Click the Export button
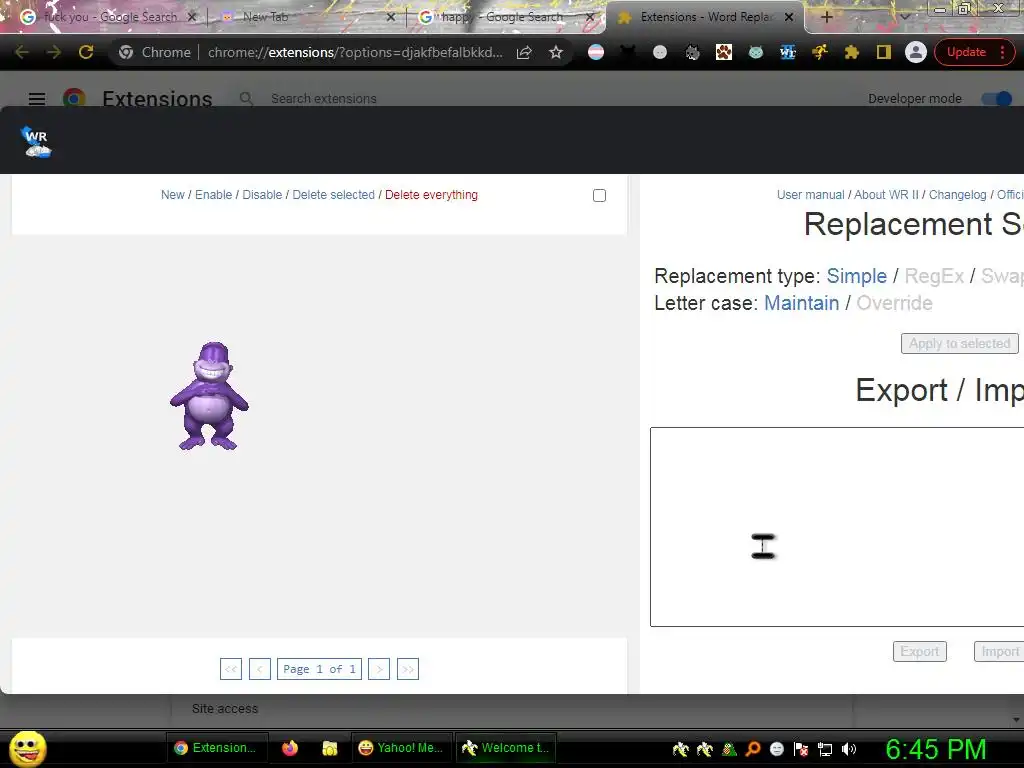1024x768 pixels. pyautogui.click(x=920, y=651)
